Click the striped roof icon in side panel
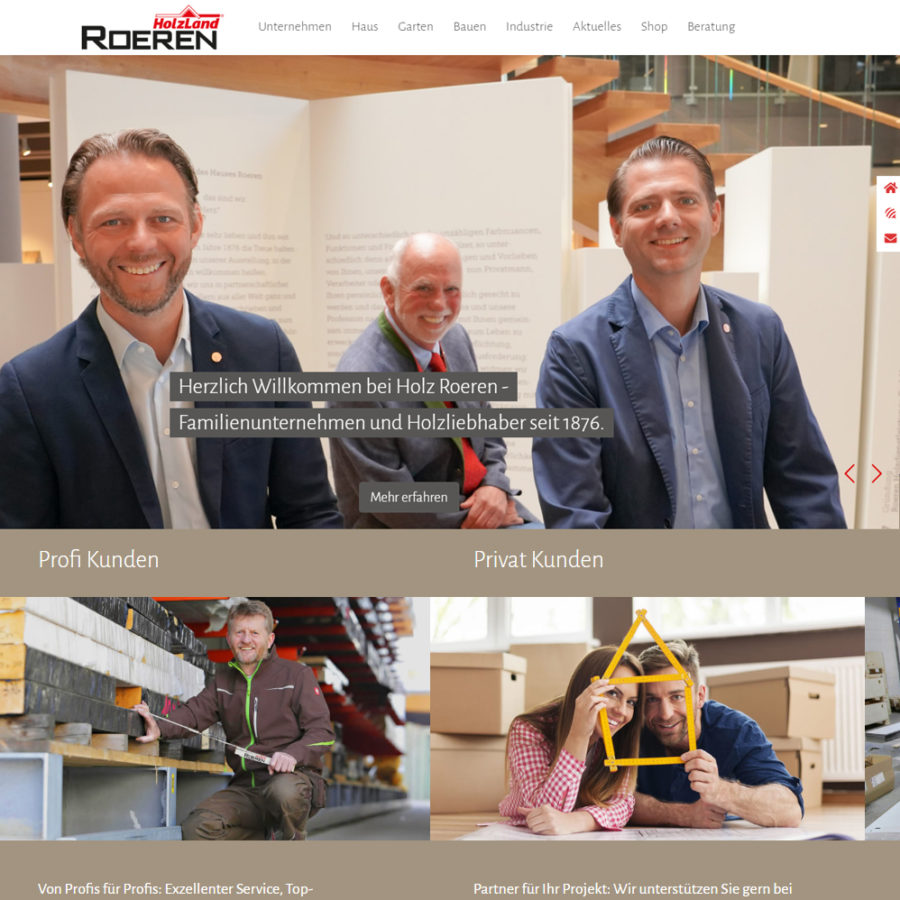 [890, 213]
